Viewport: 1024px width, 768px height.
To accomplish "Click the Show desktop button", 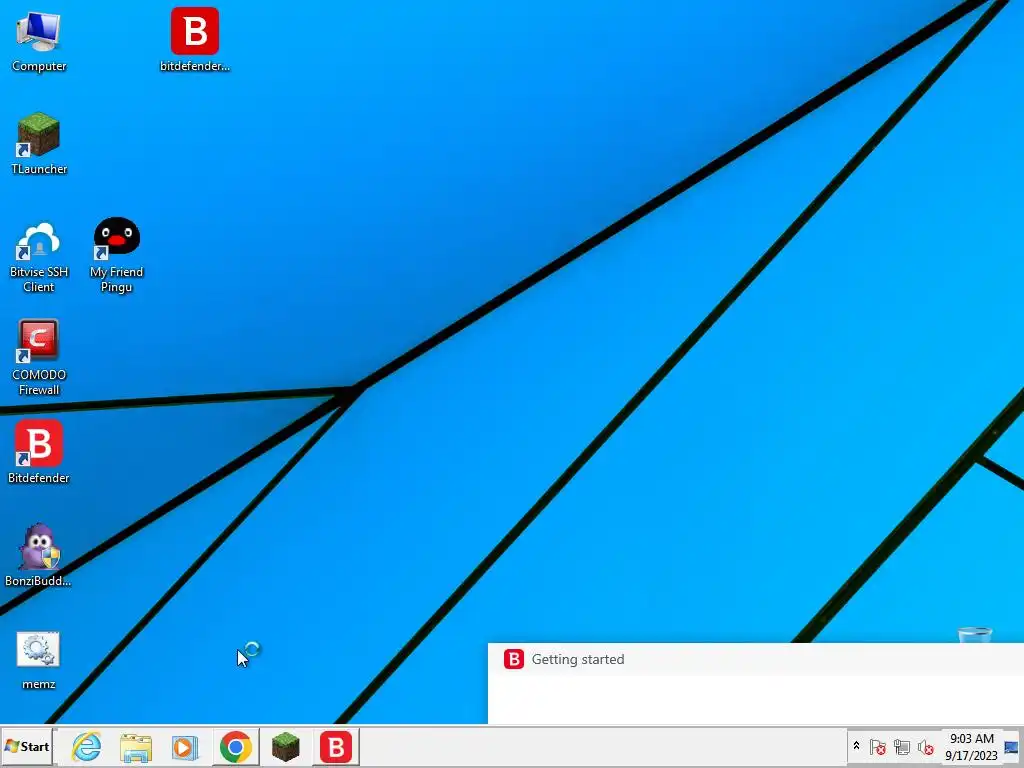I will [1012, 746].
